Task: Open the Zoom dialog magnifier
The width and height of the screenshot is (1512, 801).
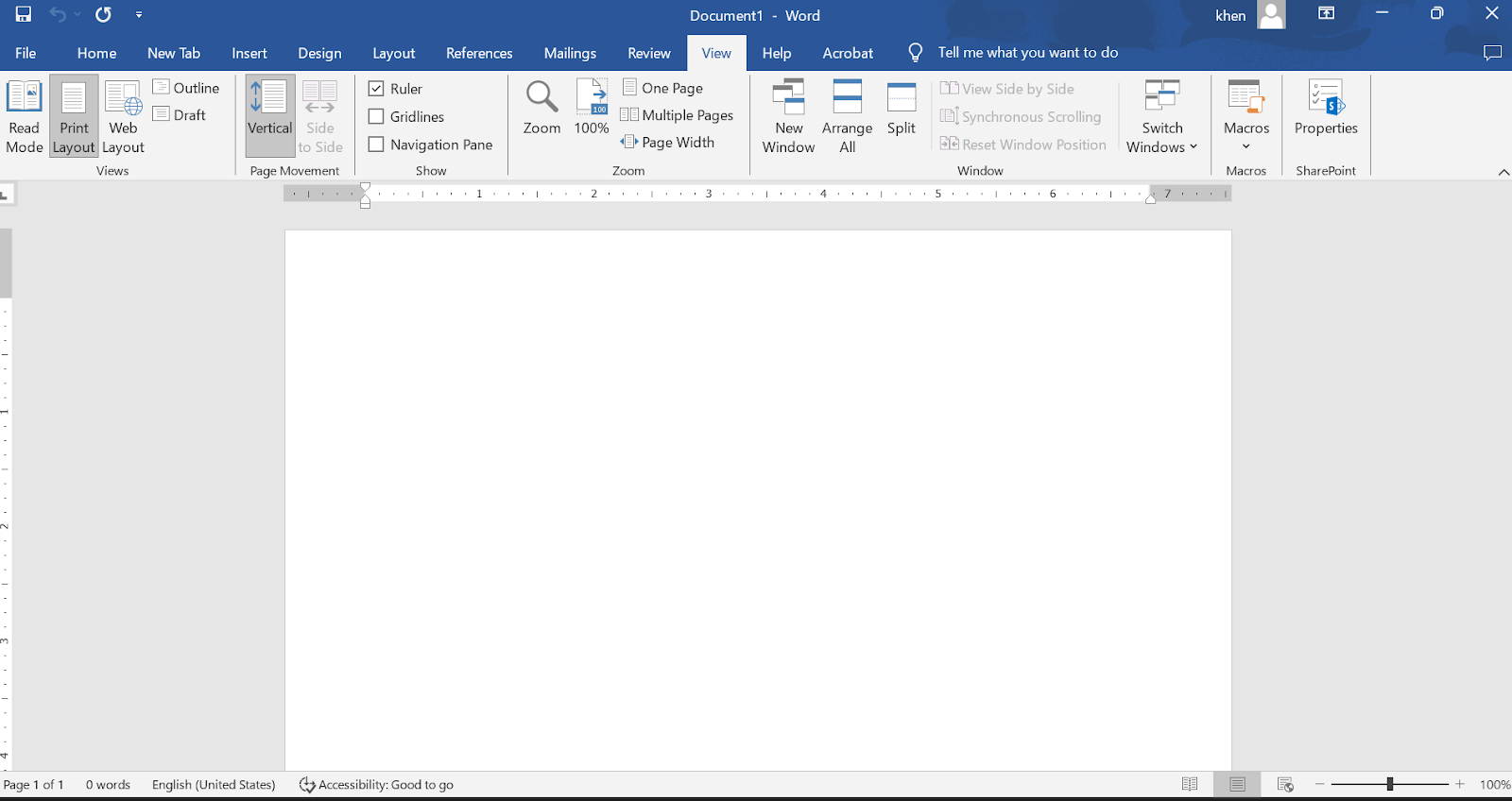Action: [x=541, y=109]
